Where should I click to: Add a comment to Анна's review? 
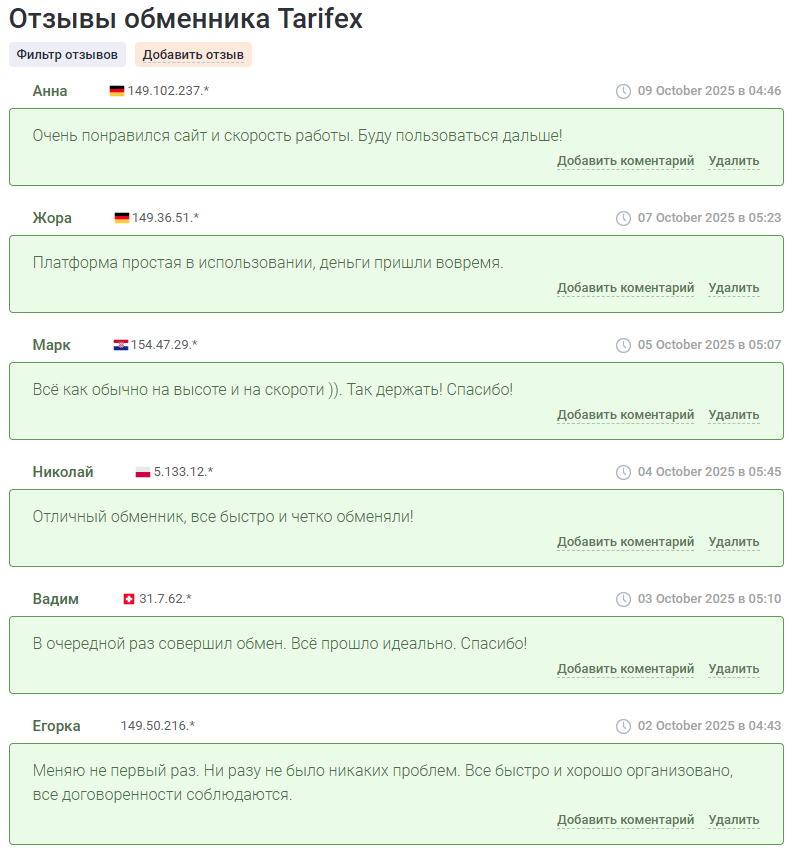(x=625, y=161)
